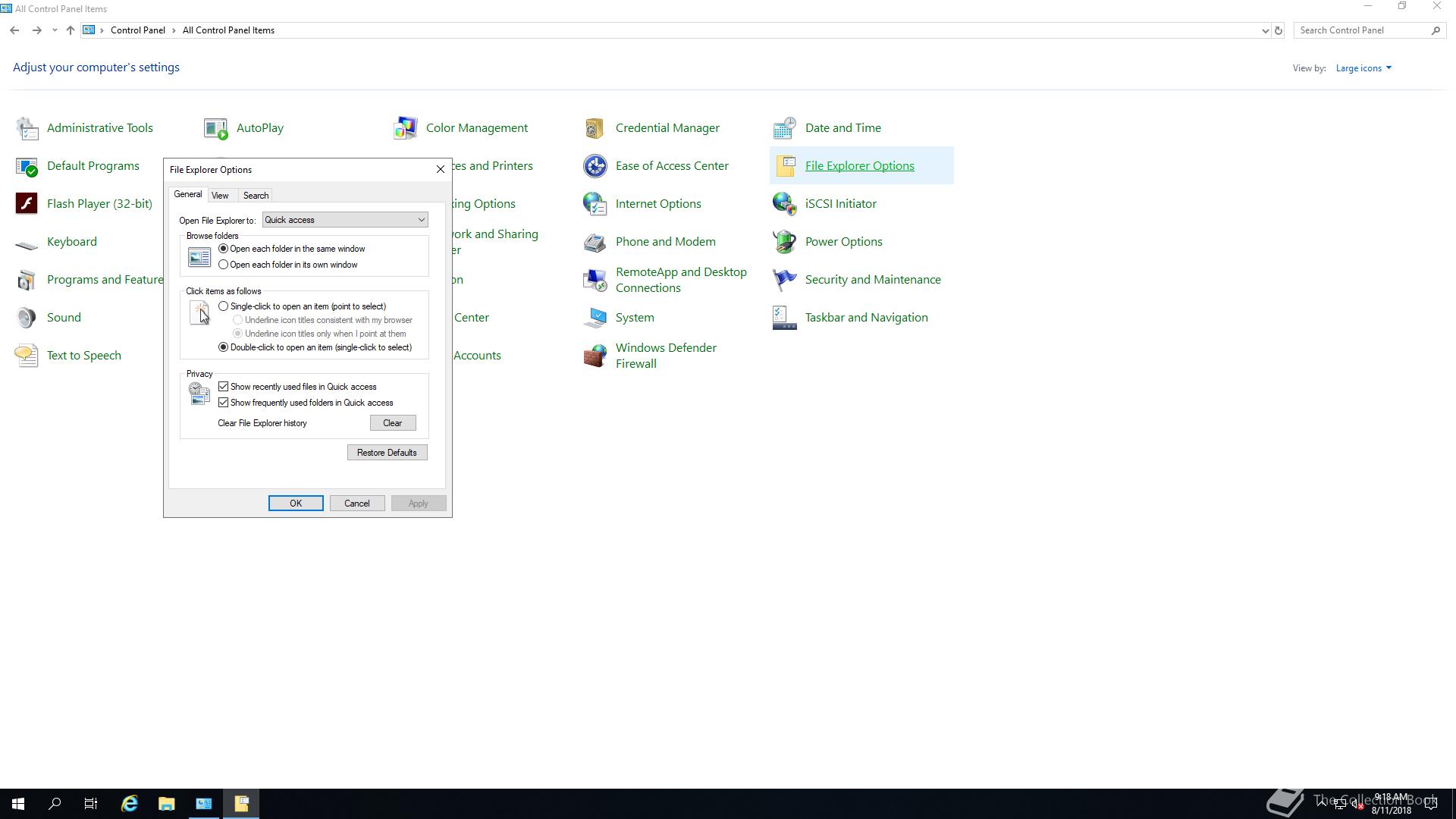1456x819 pixels.
Task: Open iSCSI Initiator icon
Action: point(785,204)
